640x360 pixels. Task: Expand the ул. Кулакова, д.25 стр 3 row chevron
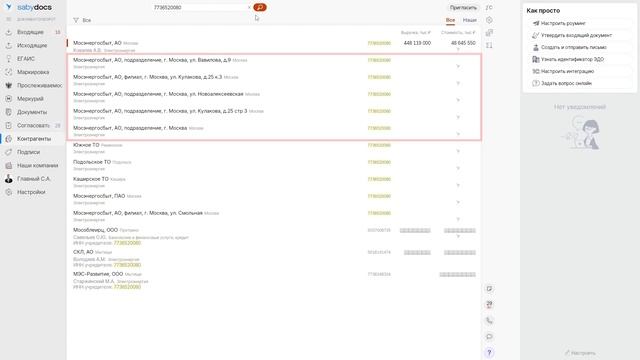(x=458, y=117)
